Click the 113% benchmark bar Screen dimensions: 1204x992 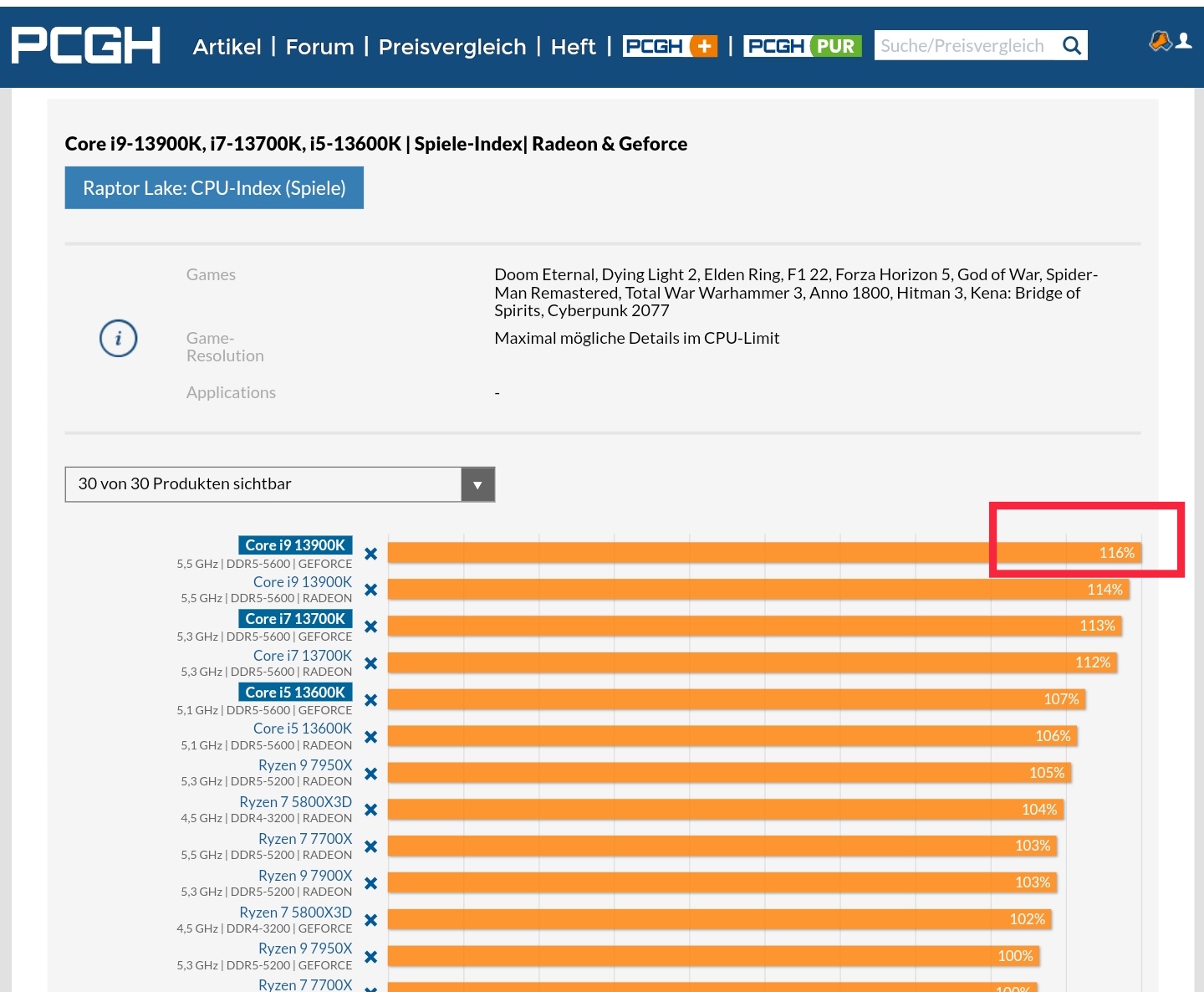(754, 626)
